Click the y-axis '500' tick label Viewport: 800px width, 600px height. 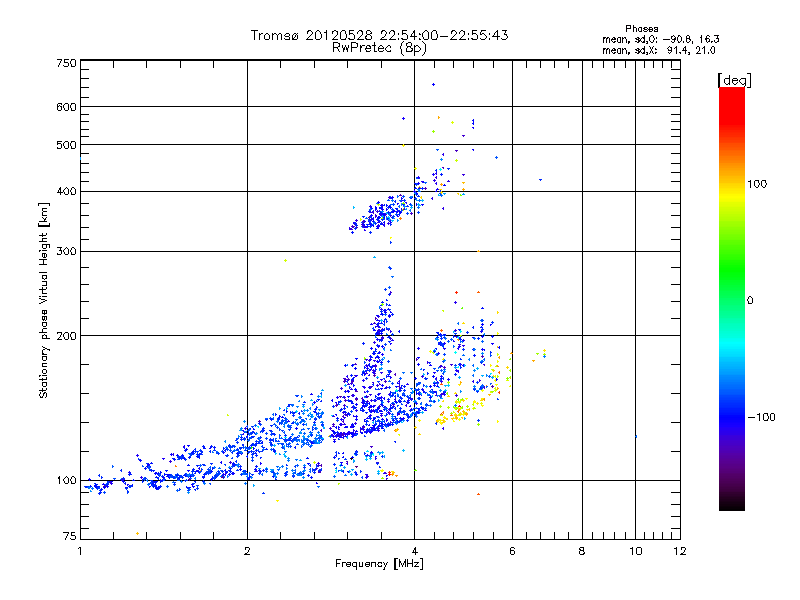tap(67, 145)
